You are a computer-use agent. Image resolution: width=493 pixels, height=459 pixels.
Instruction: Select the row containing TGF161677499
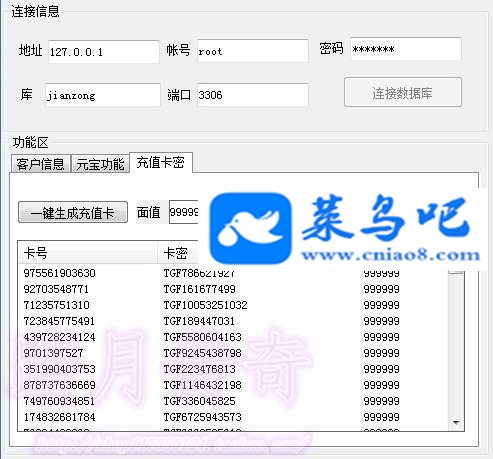233,289
